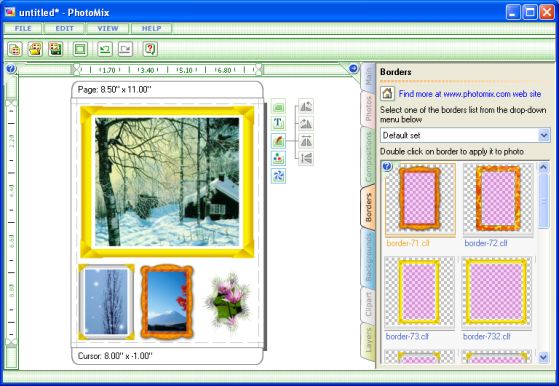The image size is (559, 386).
Task: Click the blue help icon beside the ruler
Action: 11,68
